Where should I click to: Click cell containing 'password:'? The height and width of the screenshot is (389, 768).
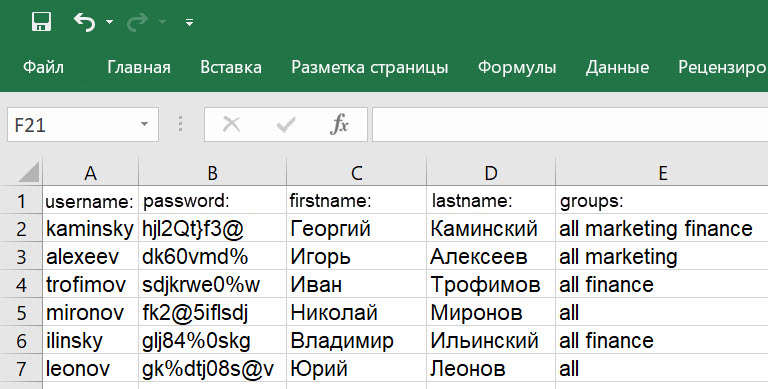pyautogui.click(x=212, y=200)
